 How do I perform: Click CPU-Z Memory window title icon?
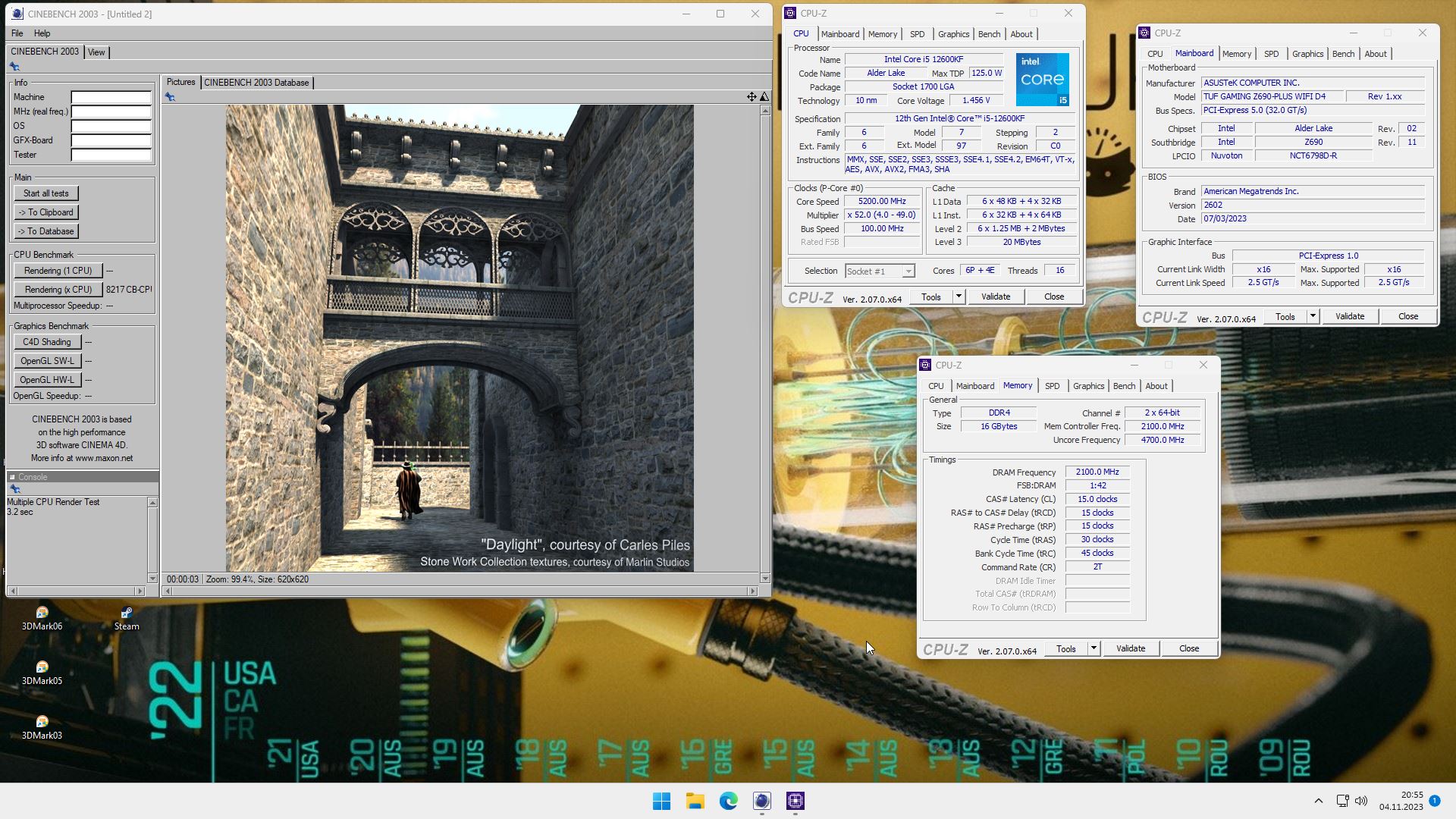925,365
